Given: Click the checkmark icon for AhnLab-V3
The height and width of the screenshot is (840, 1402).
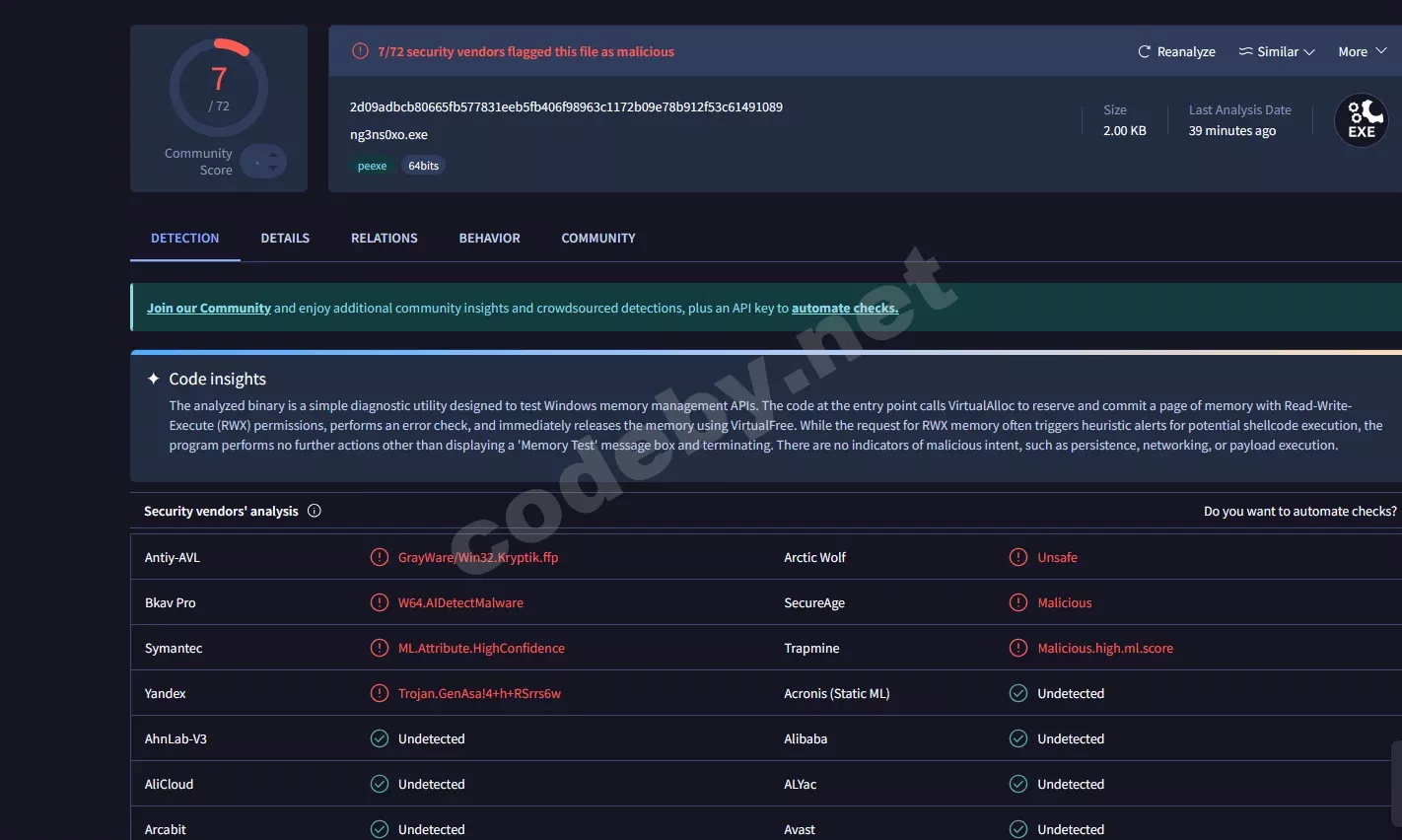Looking at the screenshot, I should click(380, 738).
